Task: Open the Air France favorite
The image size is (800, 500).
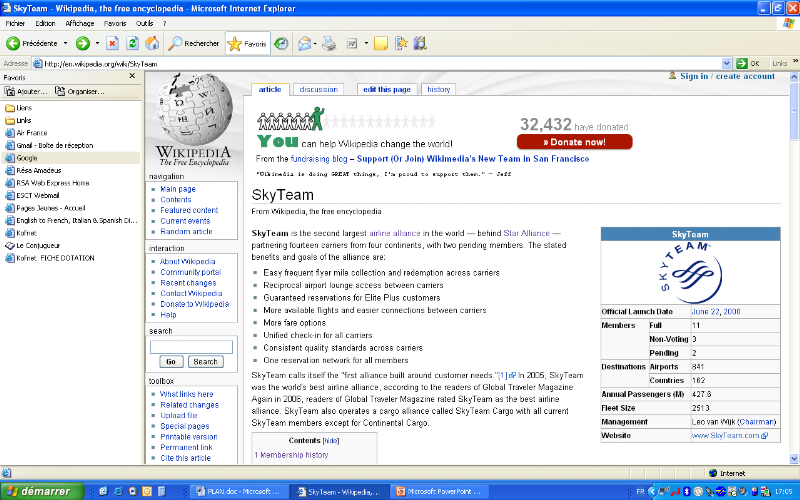Action: click(26, 133)
